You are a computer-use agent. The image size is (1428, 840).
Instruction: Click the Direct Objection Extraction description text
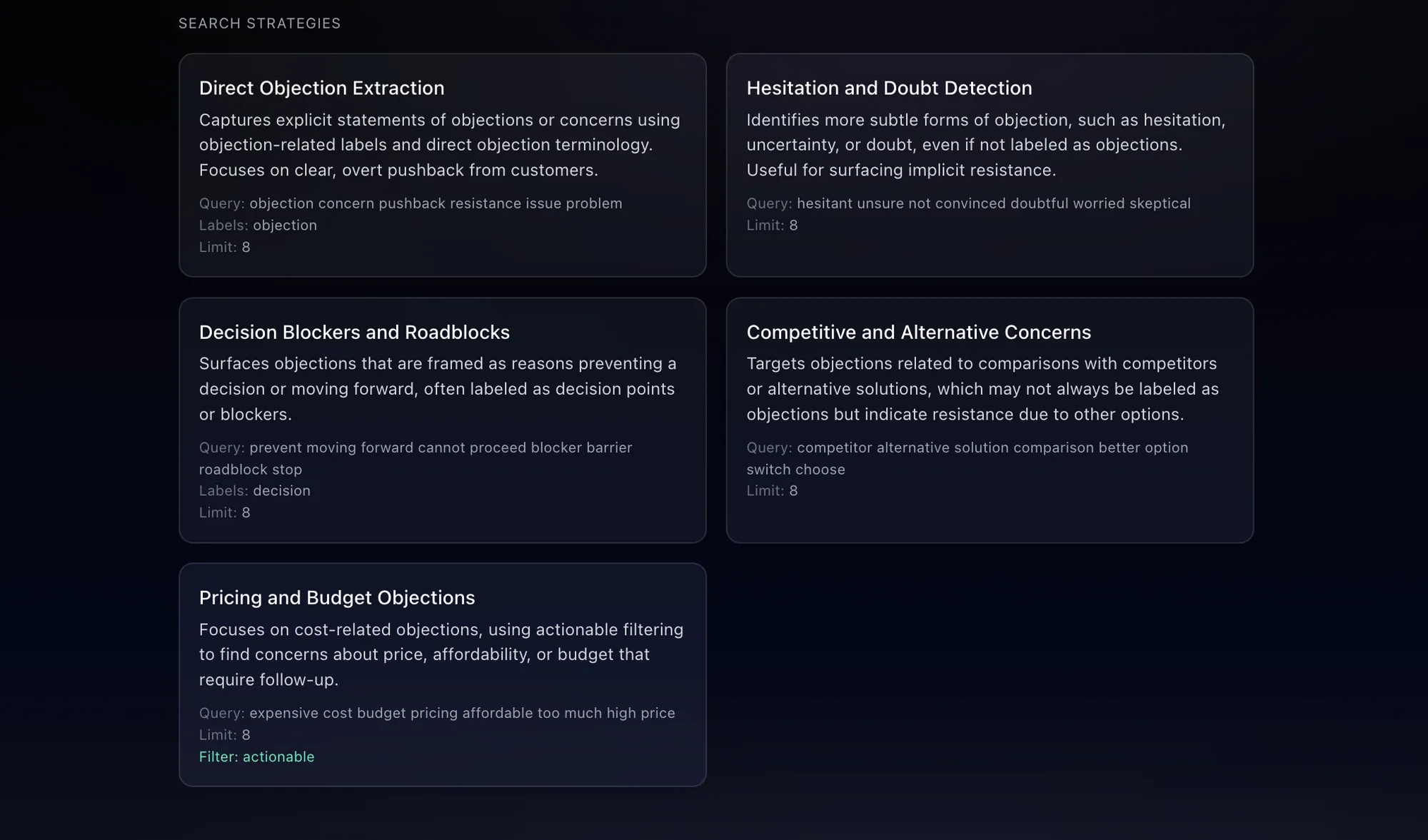pyautogui.click(x=439, y=145)
